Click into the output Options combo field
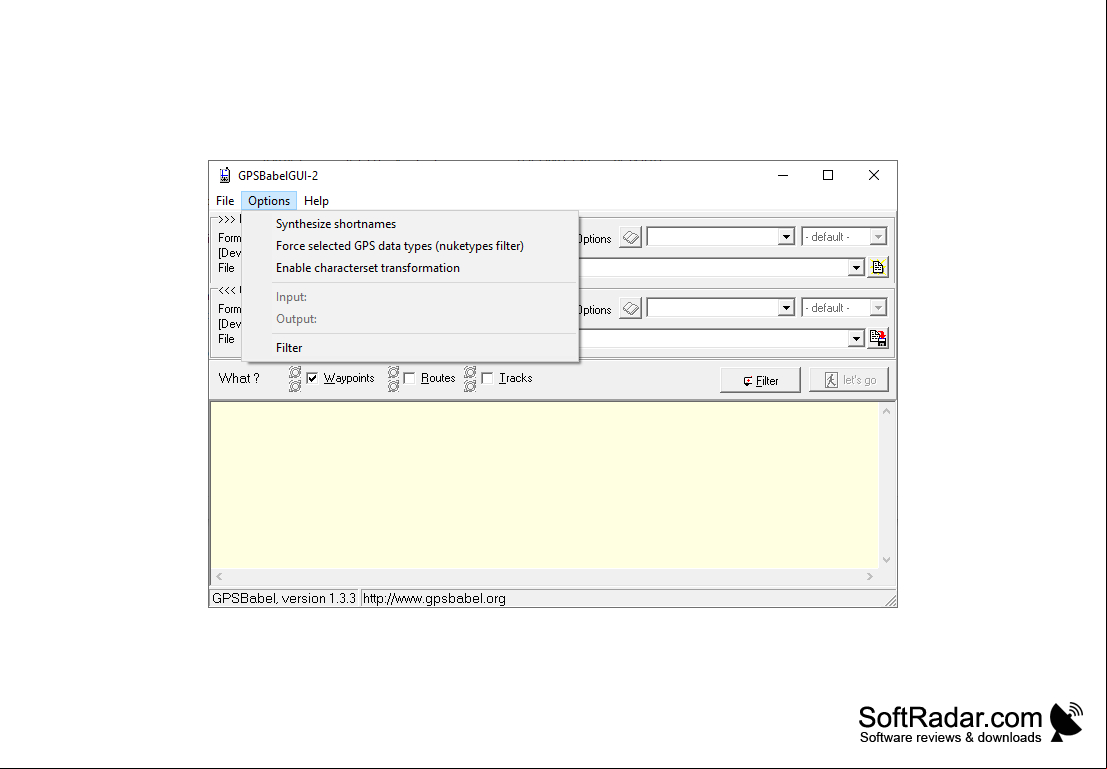This screenshot has height=769, width=1107. click(x=712, y=309)
